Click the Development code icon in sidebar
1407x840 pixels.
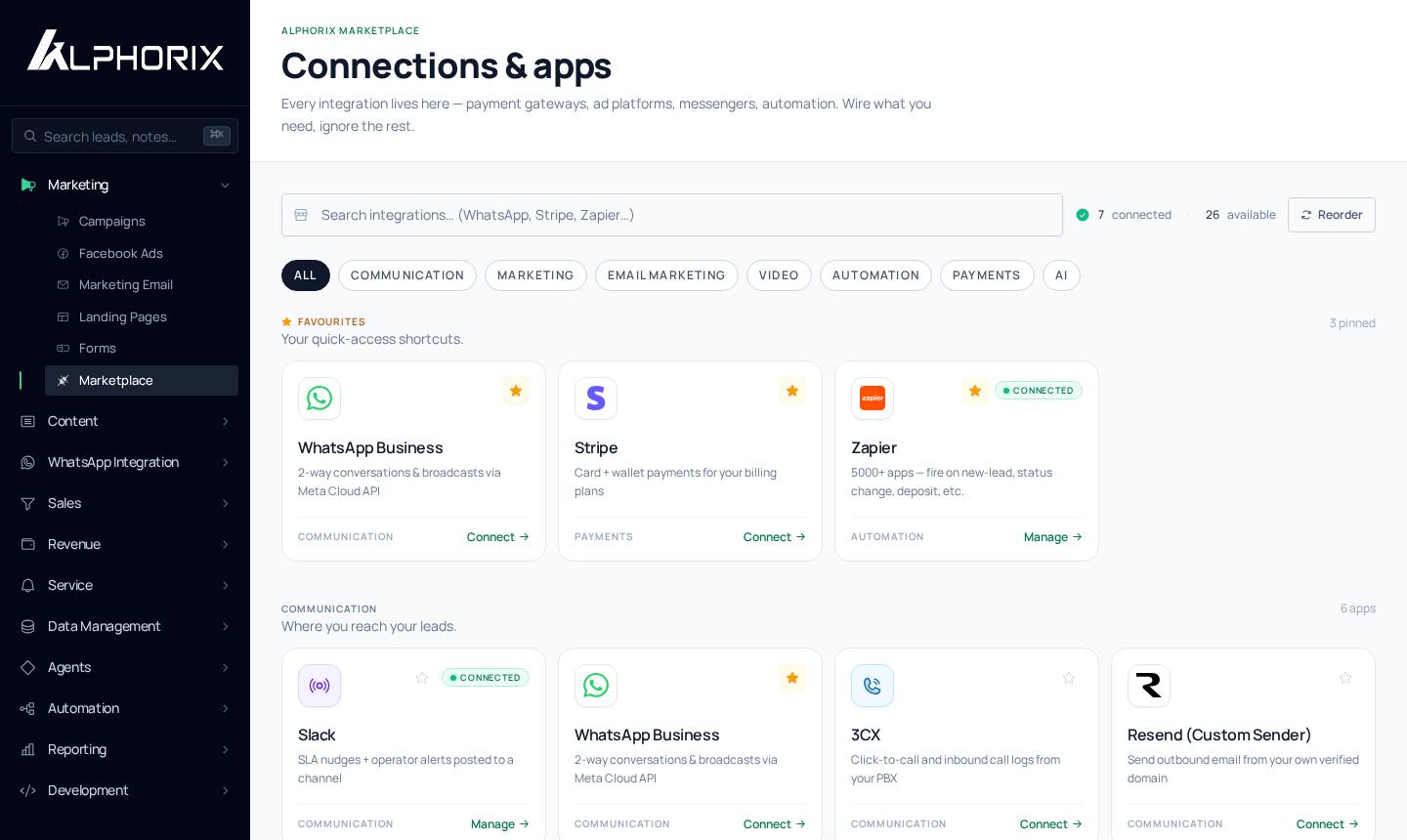pyautogui.click(x=28, y=790)
